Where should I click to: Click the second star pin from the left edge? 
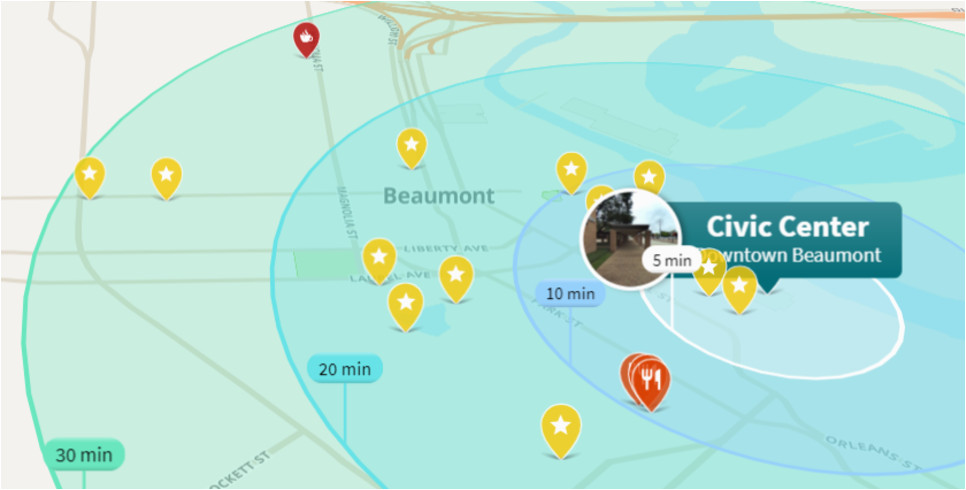click(x=166, y=178)
